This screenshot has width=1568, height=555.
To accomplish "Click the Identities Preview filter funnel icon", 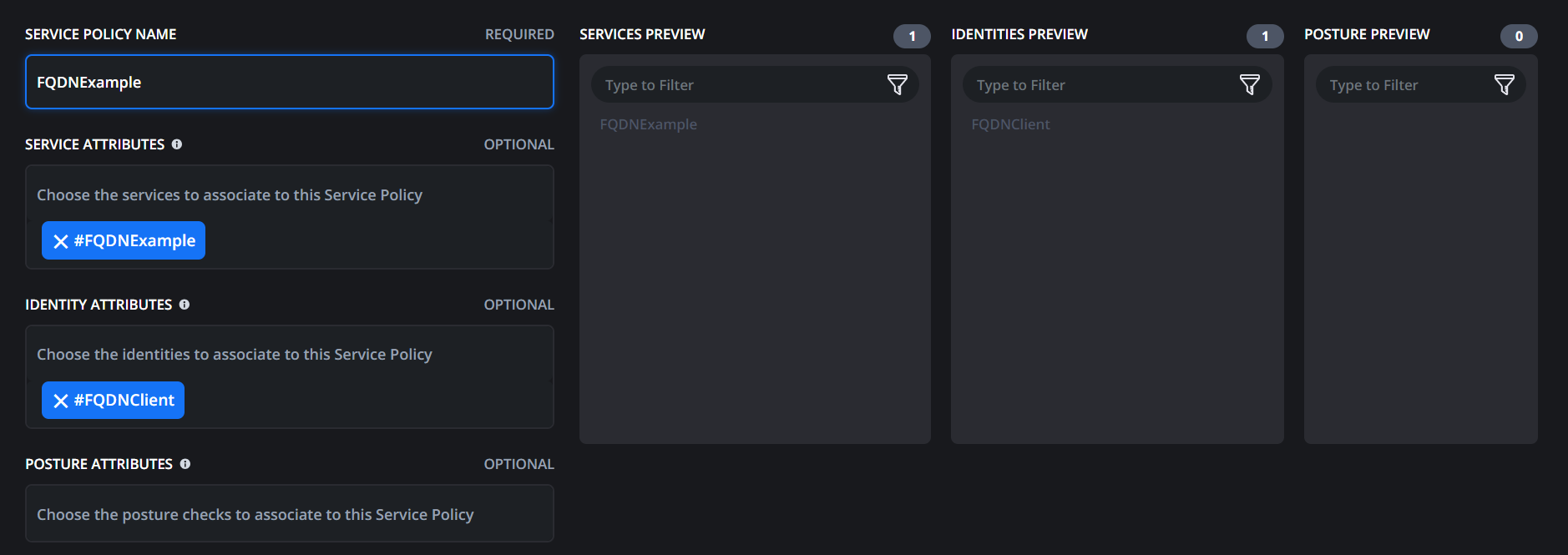I will click(1249, 84).
